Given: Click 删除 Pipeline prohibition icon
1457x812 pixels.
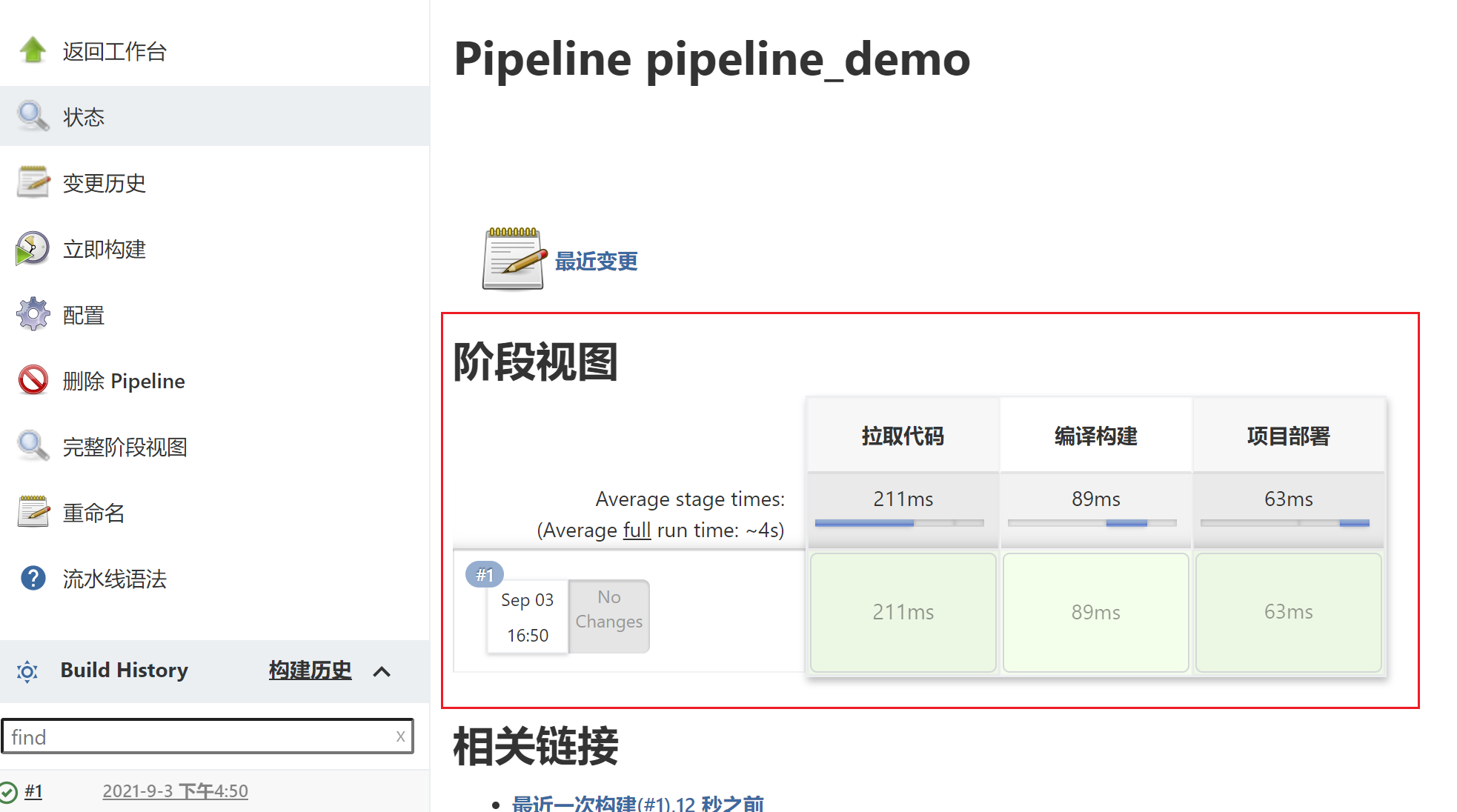Looking at the screenshot, I should (x=33, y=380).
